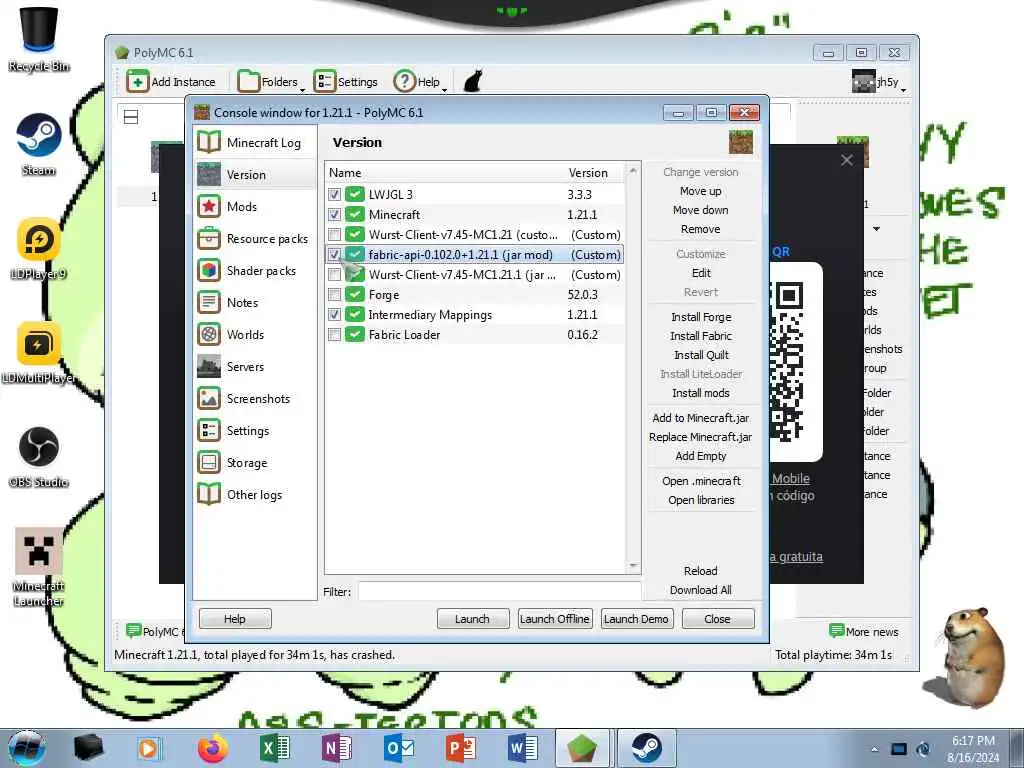Click the PolyMC cat icon in toolbar
The image size is (1024, 768).
point(473,81)
